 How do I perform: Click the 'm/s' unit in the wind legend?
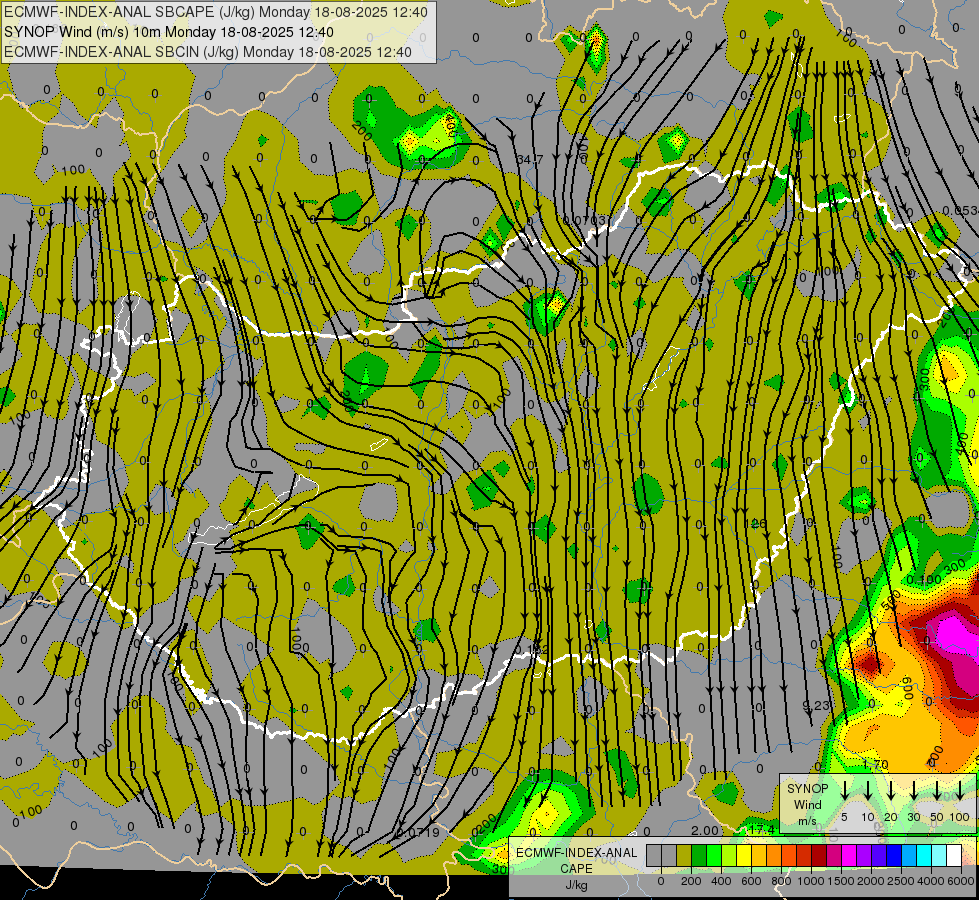(x=807, y=821)
